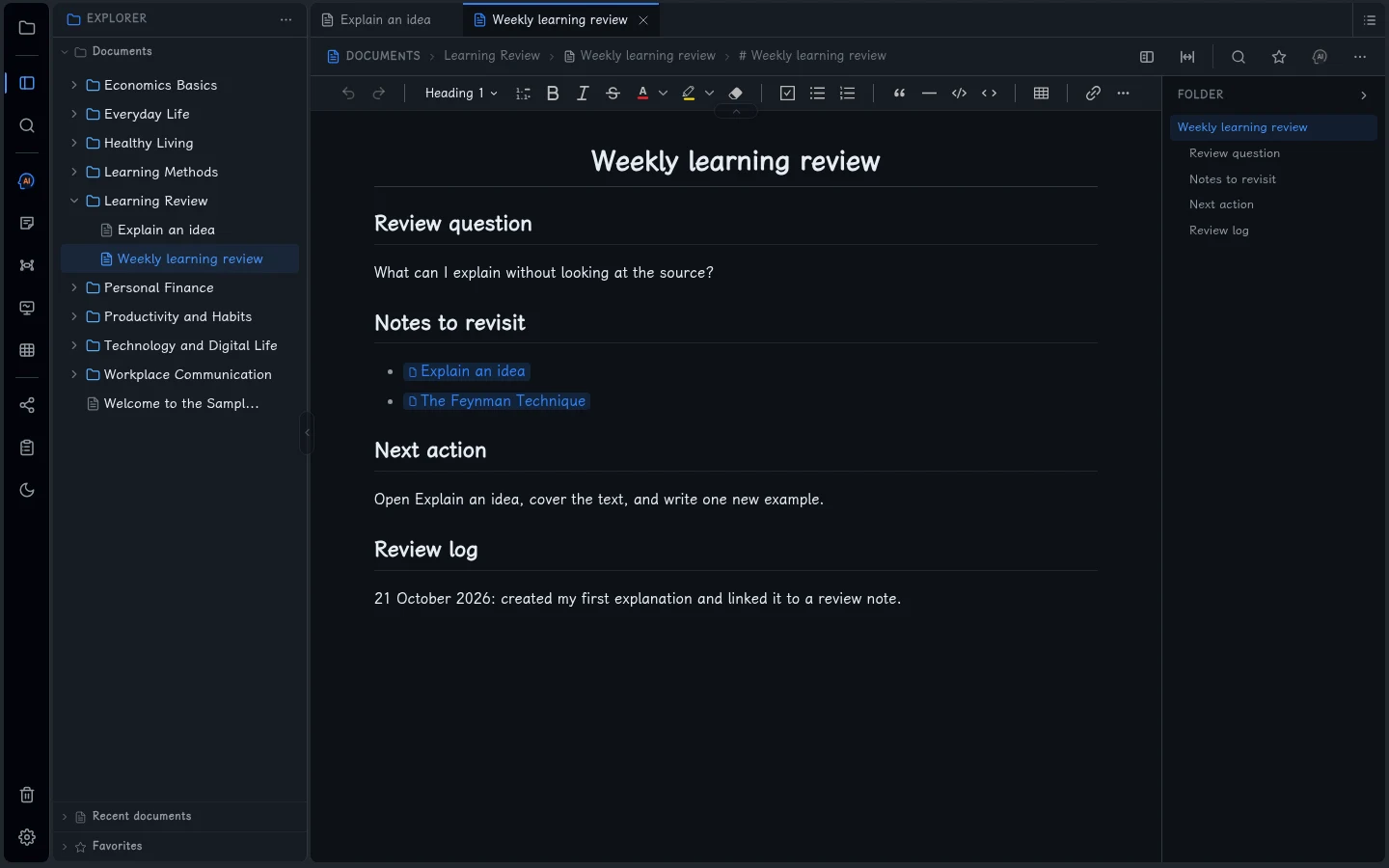Open graph view icon in sidebar

pyautogui.click(x=27, y=265)
